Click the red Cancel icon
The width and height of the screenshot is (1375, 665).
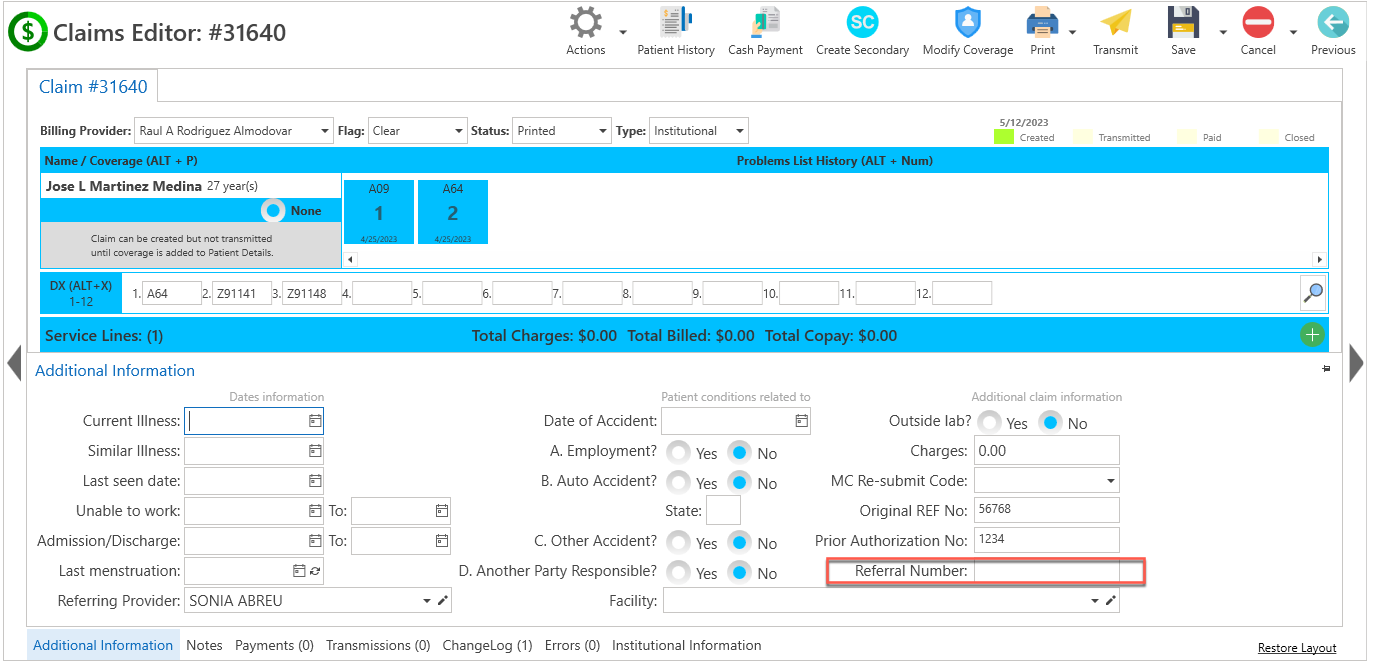(1258, 23)
